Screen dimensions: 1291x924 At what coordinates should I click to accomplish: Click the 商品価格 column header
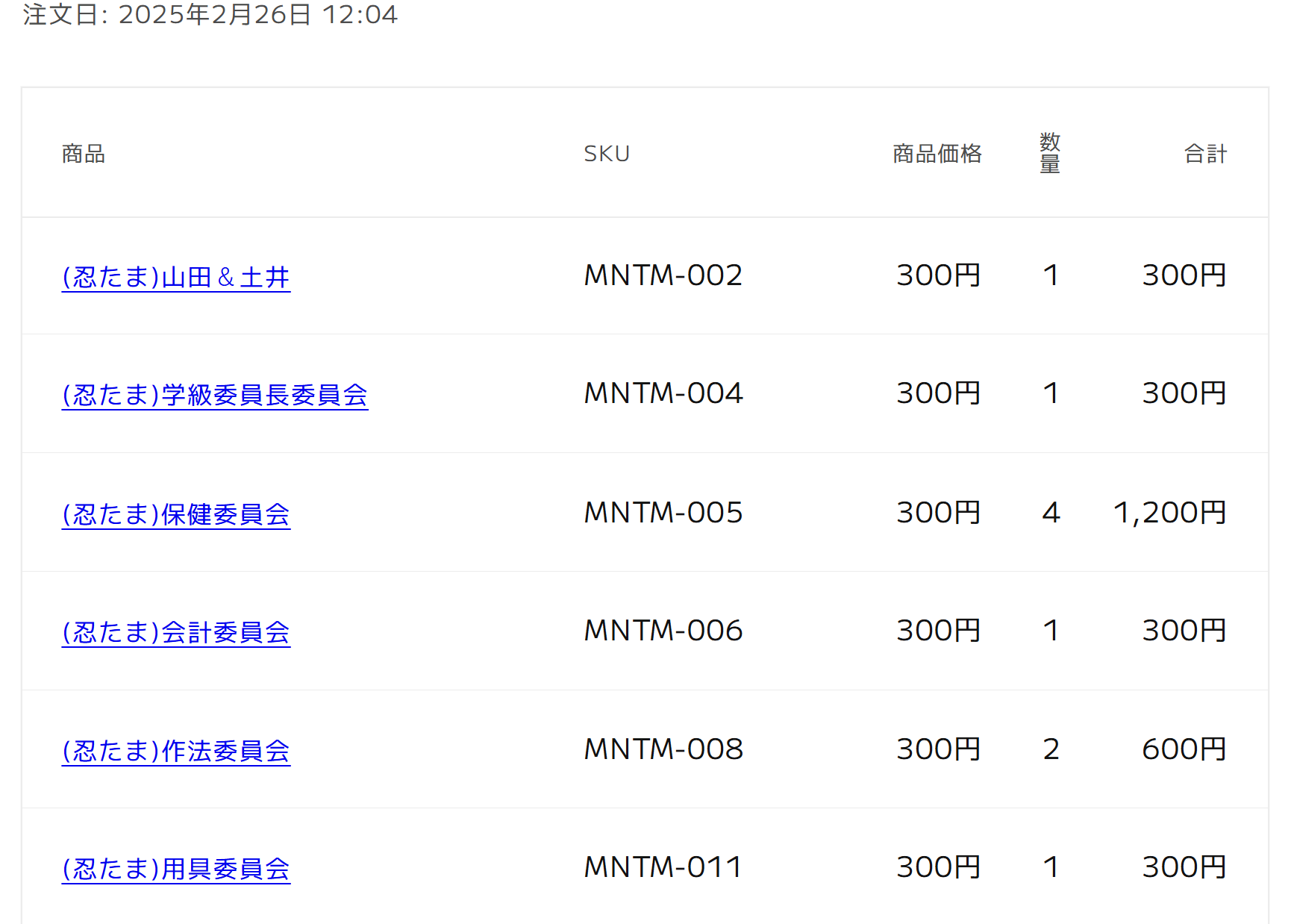[937, 154]
